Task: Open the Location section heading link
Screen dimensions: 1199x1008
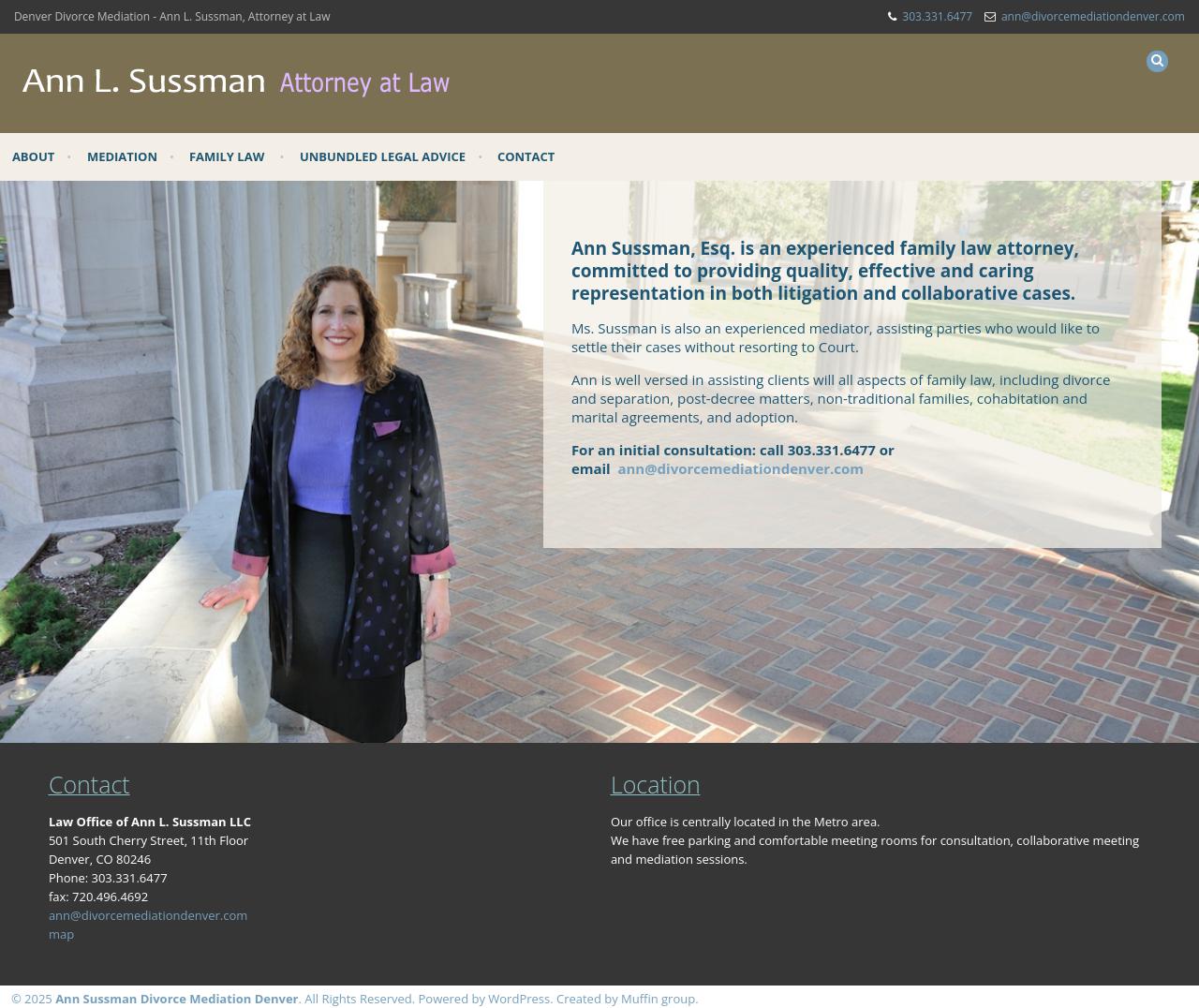Action: (655, 785)
